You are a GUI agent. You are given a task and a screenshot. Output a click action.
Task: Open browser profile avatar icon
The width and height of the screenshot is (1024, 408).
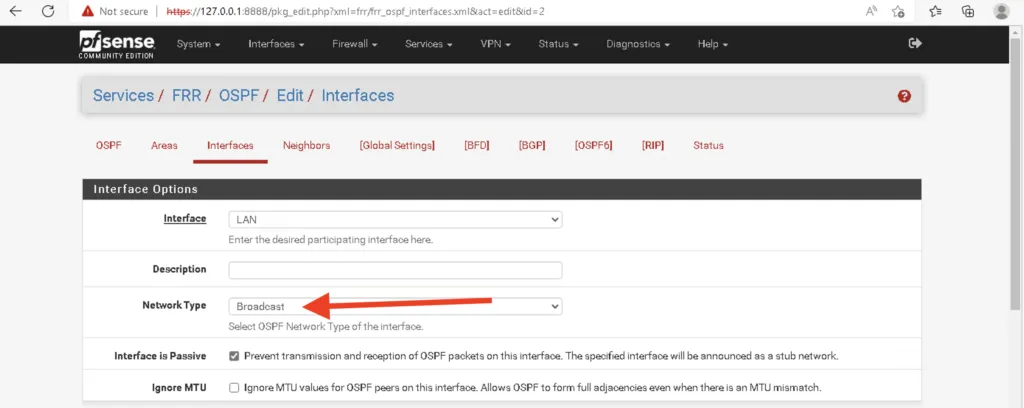click(x=1000, y=11)
